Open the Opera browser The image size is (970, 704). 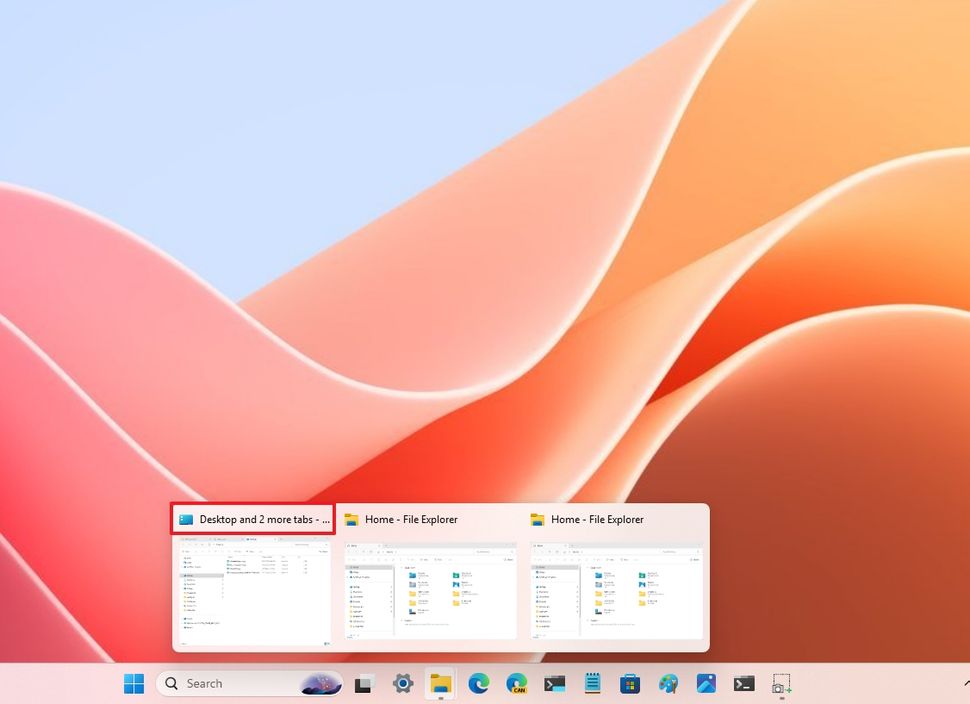pos(518,683)
